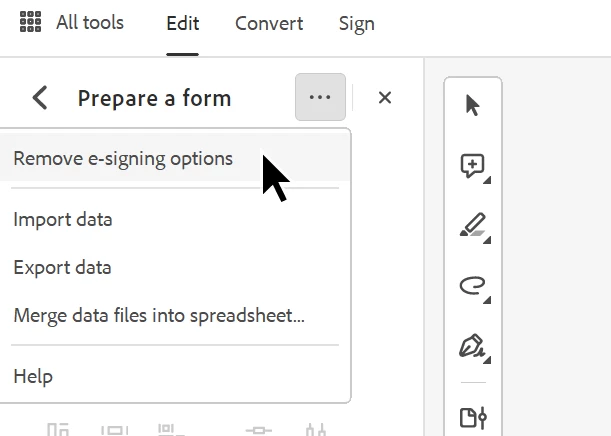Close the Prepare a form panel
The width and height of the screenshot is (611, 436).
click(x=385, y=97)
